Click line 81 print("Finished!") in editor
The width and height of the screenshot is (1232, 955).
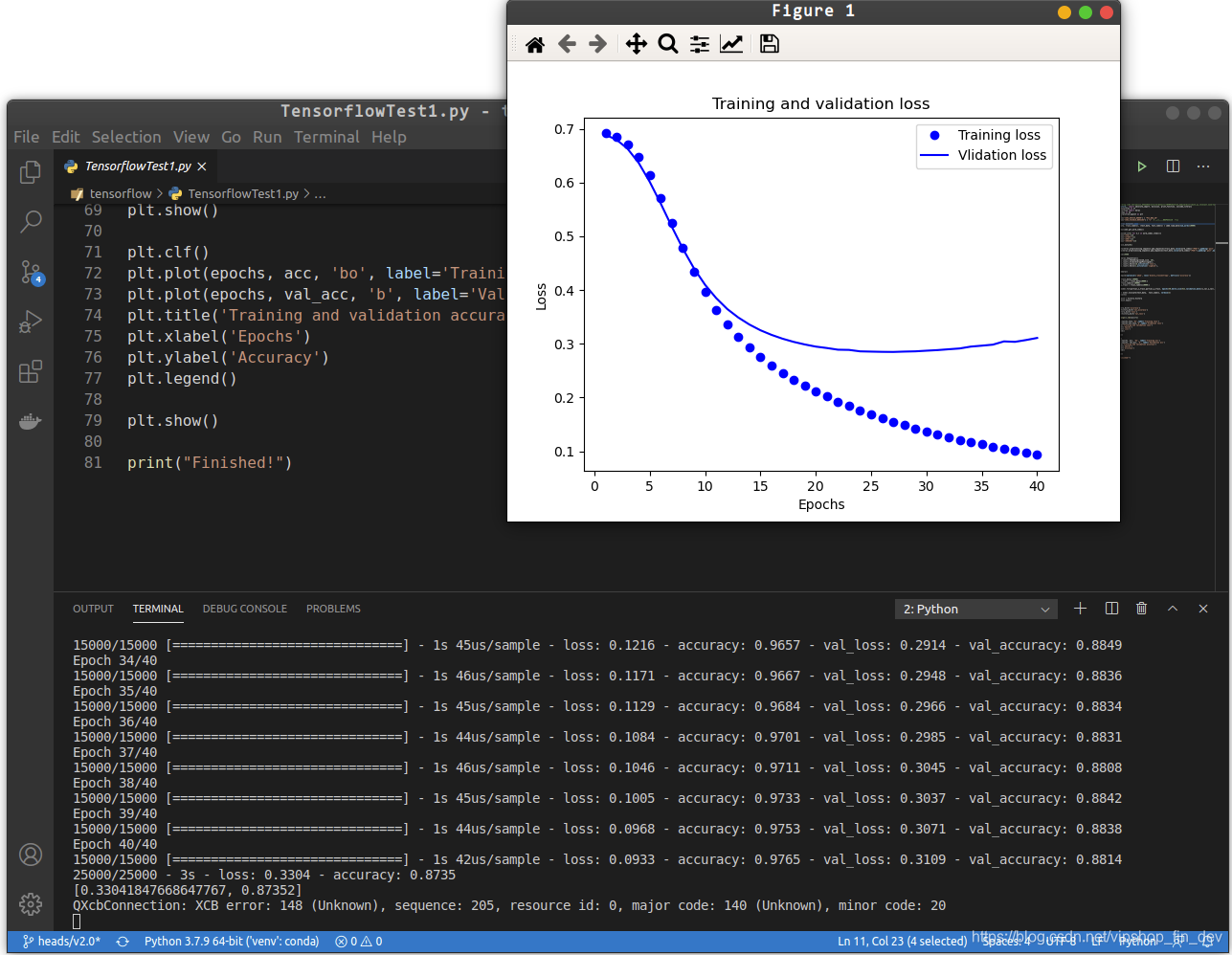pos(210,463)
